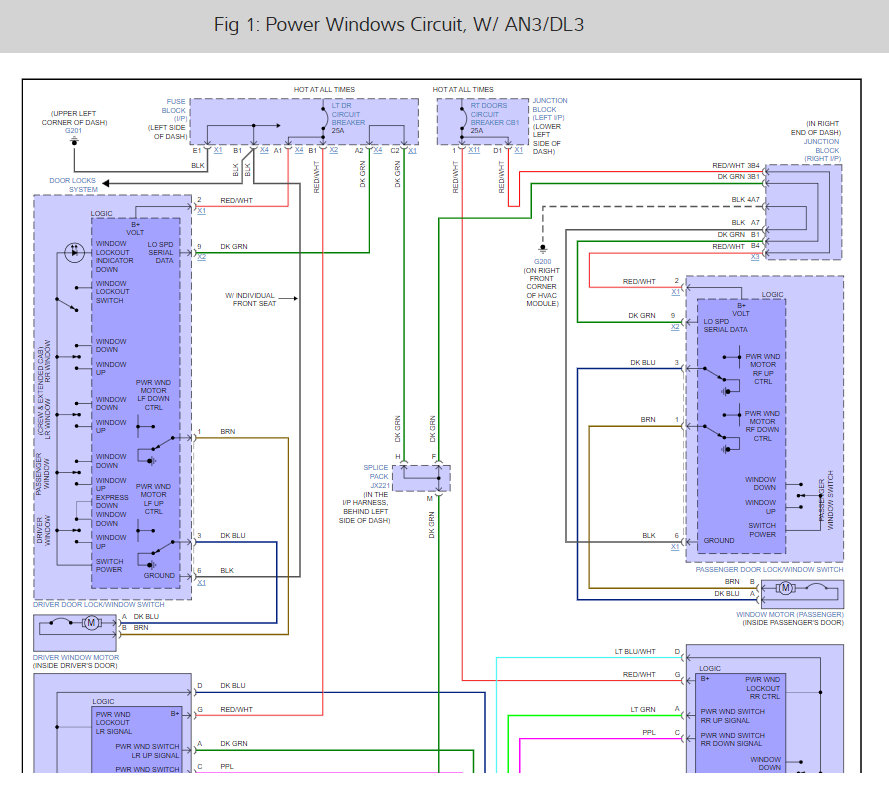Open the DRIVER DOOR LOCK/WINDOW SWITCH link
Viewport: 889px width, 803px height.
pyautogui.click(x=98, y=605)
